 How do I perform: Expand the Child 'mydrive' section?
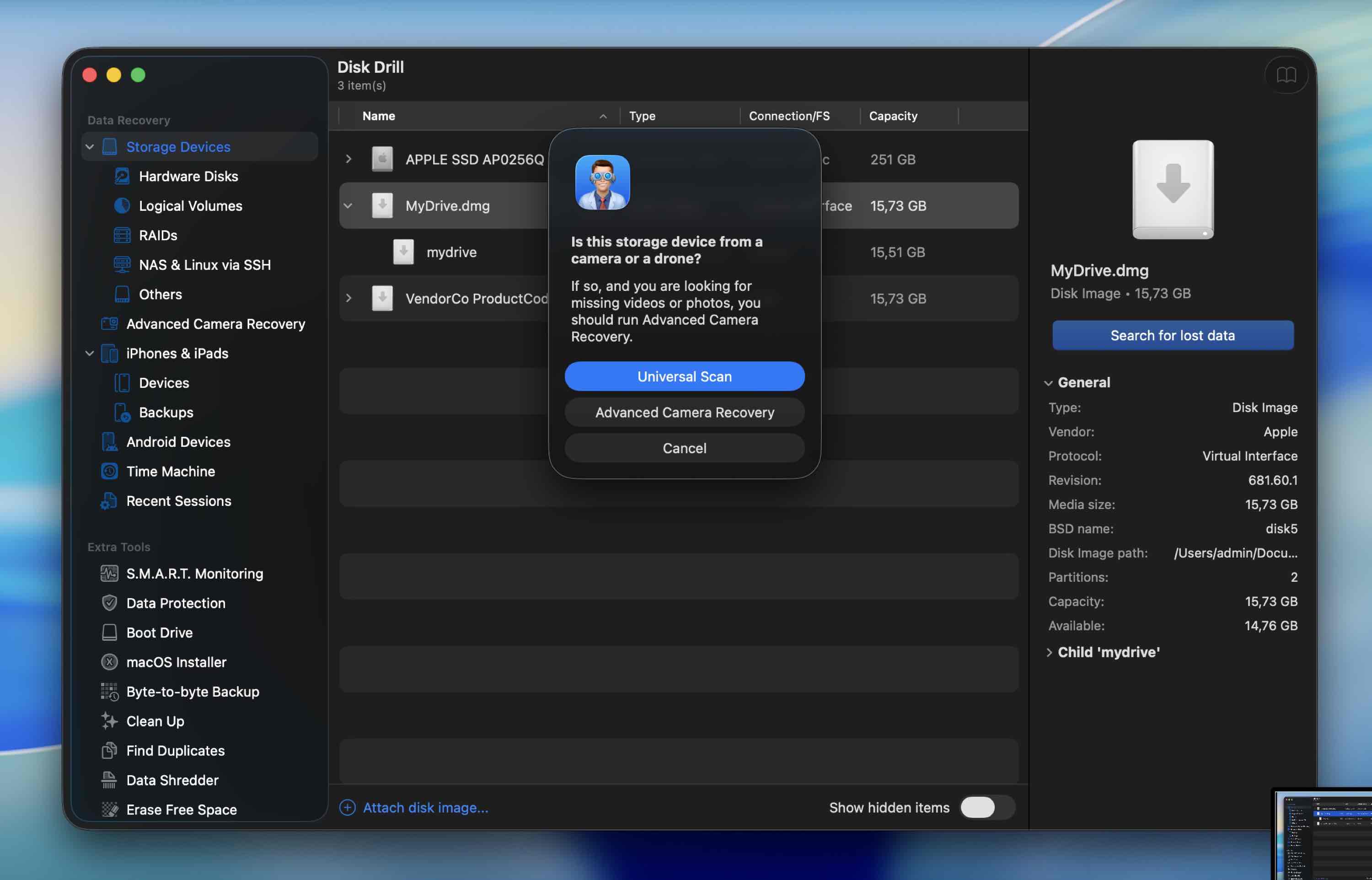point(1049,653)
